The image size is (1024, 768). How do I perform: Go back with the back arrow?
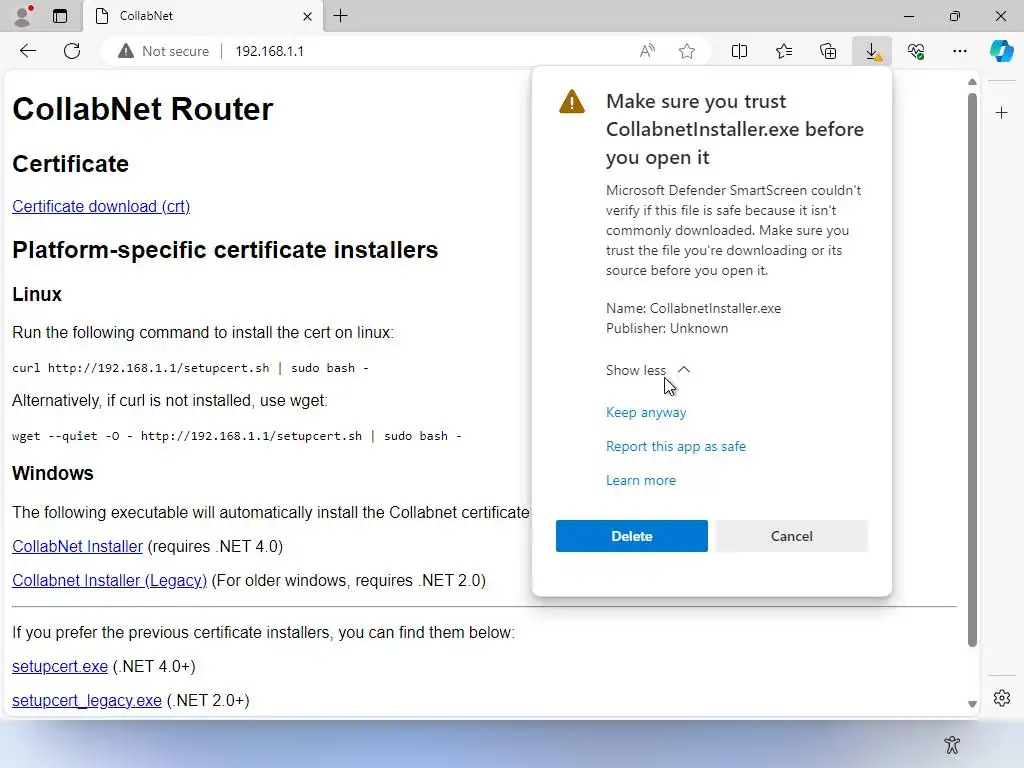point(27,51)
